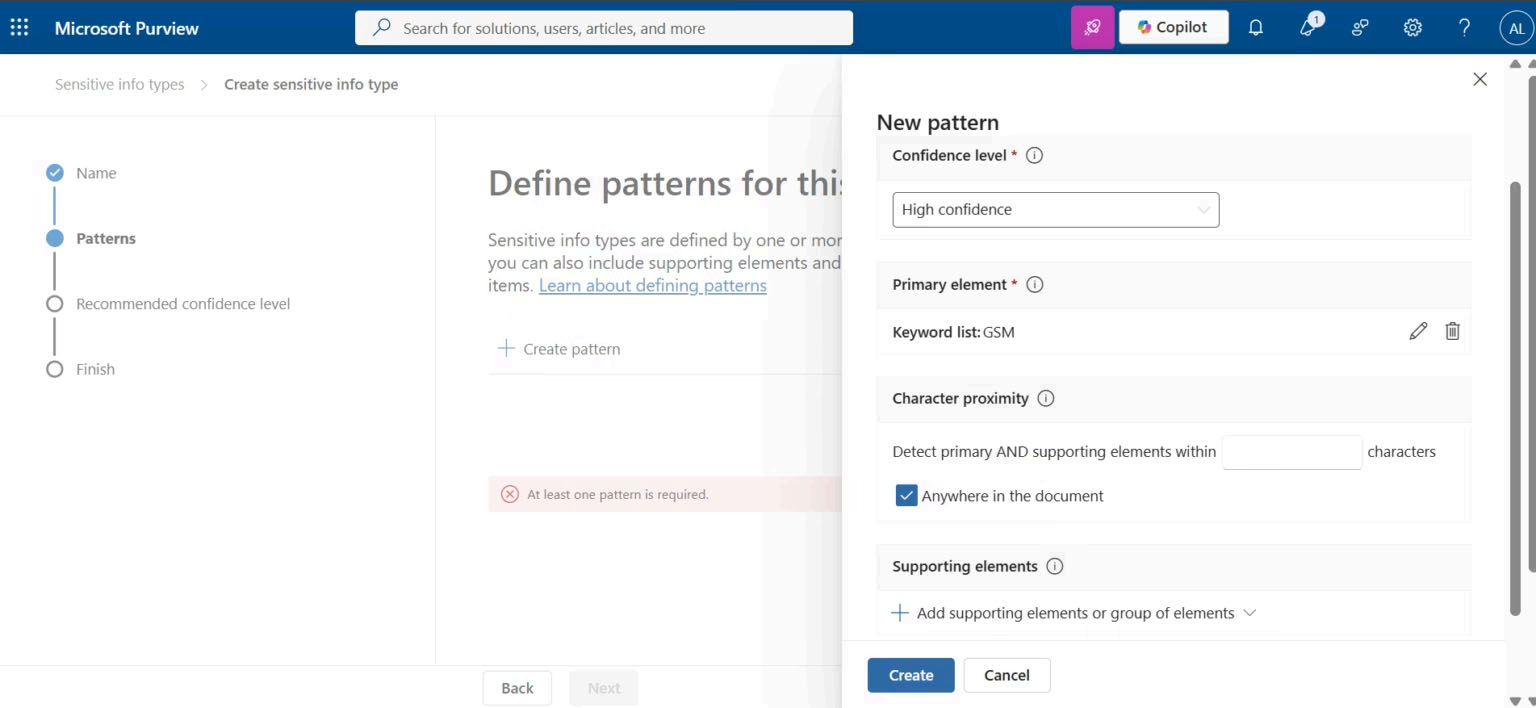
Task: Click the Cancel button
Action: tap(1007, 675)
